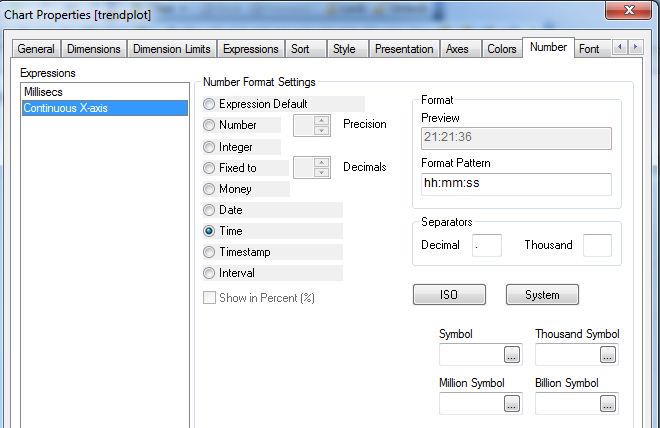Click Billion Symbol text field
Screen dimensions: 660x428
click(x=567, y=404)
